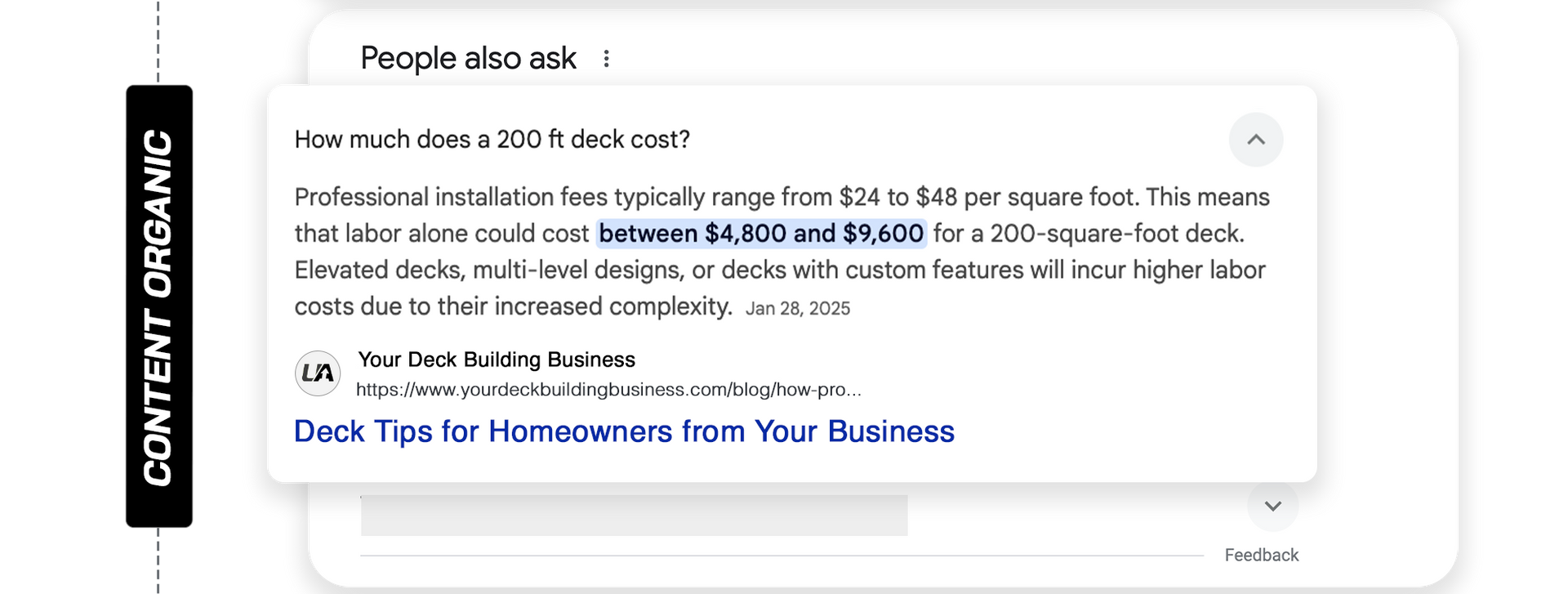Open the three-dot menu beside People also ask
Screen dimensions: 1568x594
[606, 59]
